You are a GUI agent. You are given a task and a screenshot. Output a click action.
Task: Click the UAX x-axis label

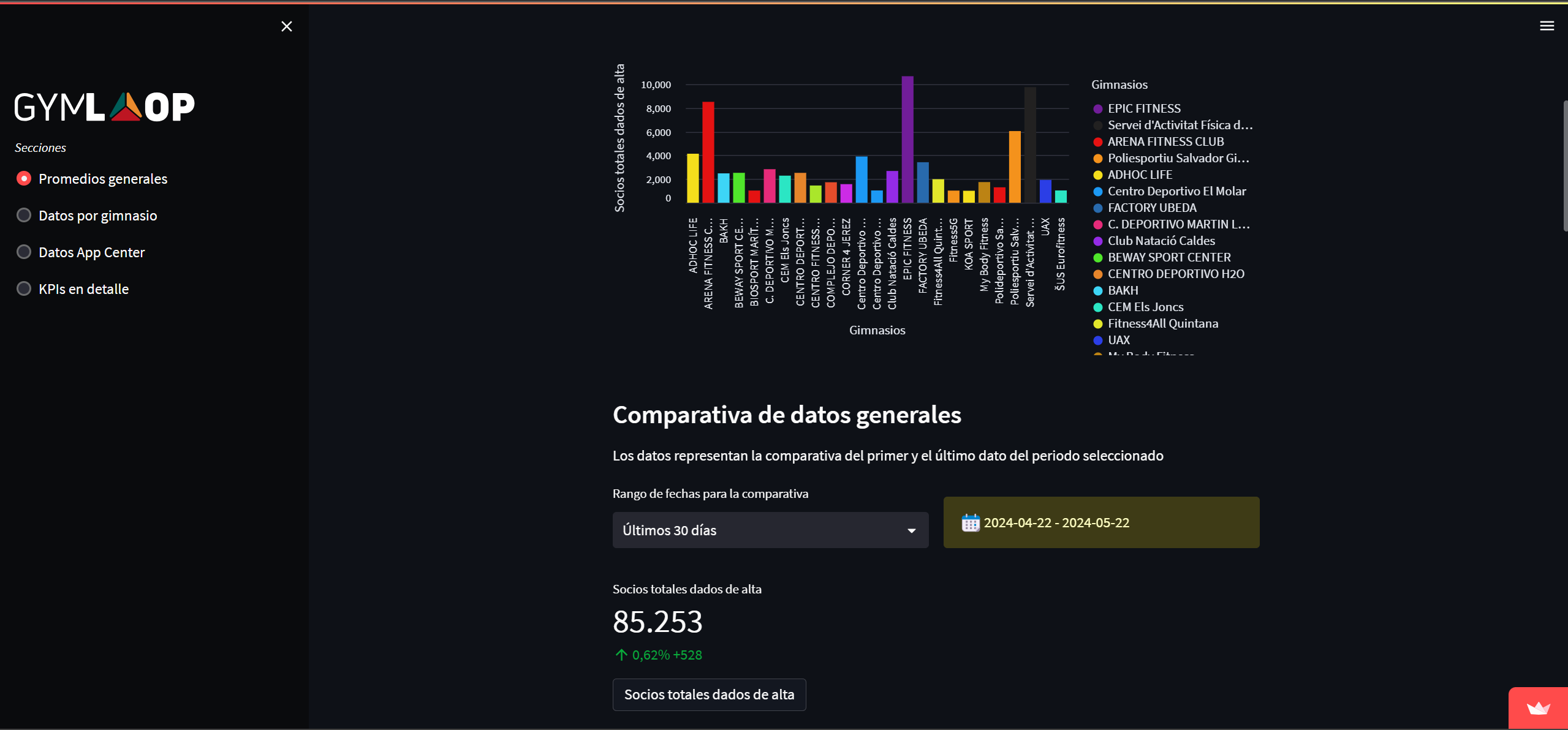[1045, 227]
